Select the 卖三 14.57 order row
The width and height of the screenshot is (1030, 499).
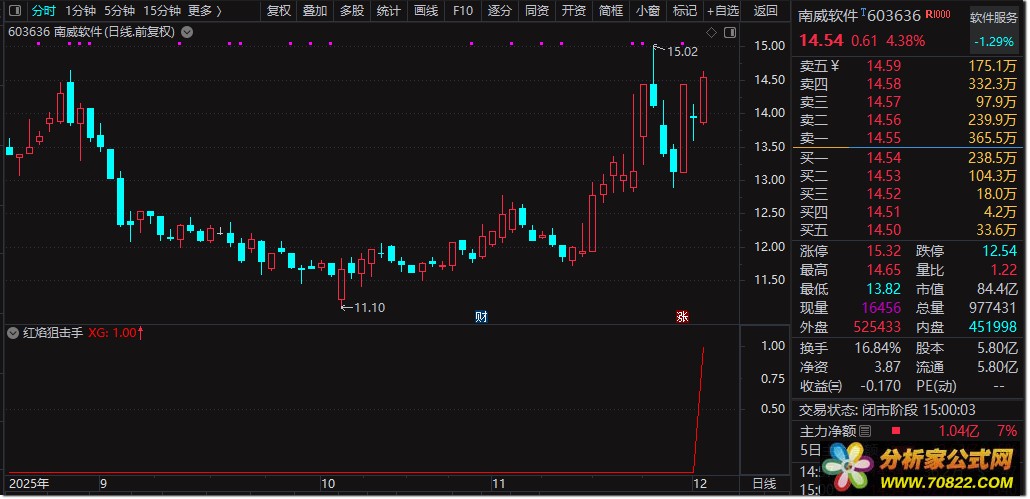pyautogui.click(x=908, y=102)
